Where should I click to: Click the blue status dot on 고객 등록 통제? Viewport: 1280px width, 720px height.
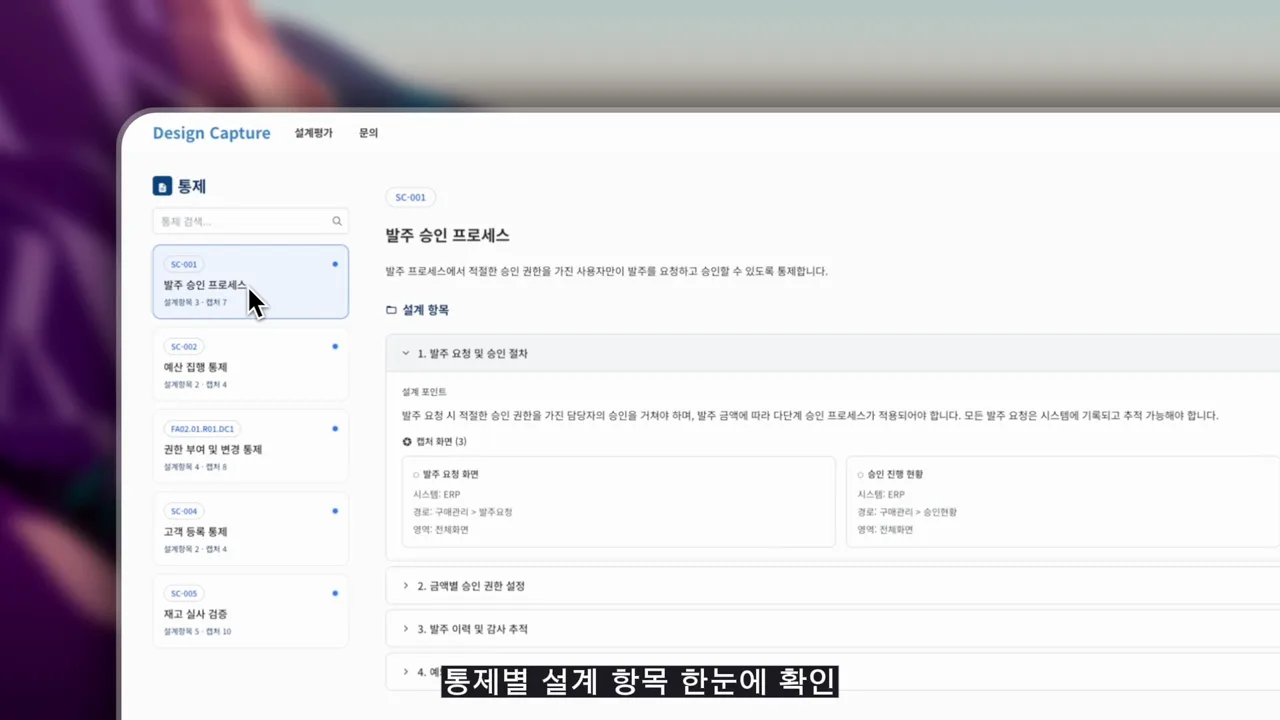335,510
